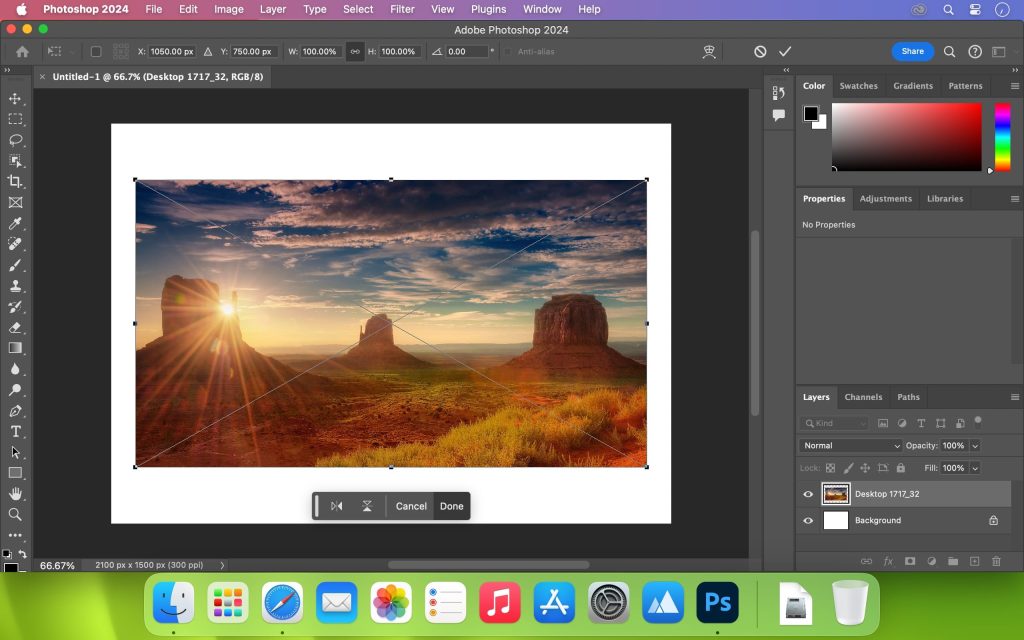Screen dimensions: 1024x640
Task: Create a new layer
Action: (x=974, y=561)
